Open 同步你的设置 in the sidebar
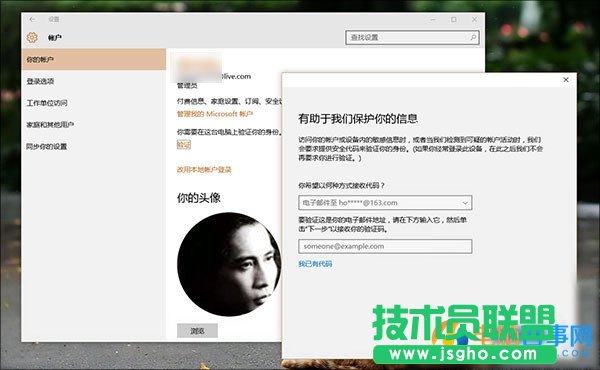The height and width of the screenshot is (370, 600). 94,147
